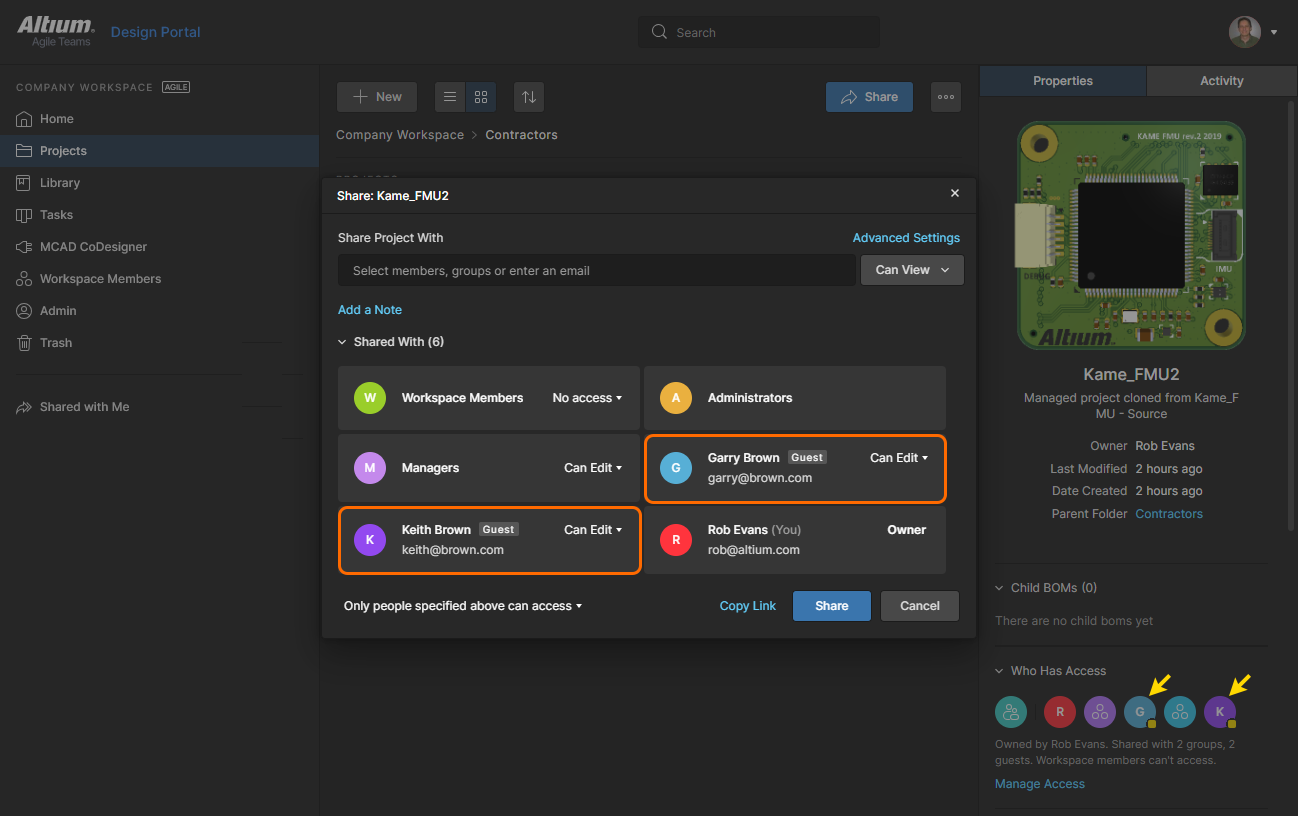Select Library in the sidebar
Screen dimensions: 1298x816
tap(60, 183)
